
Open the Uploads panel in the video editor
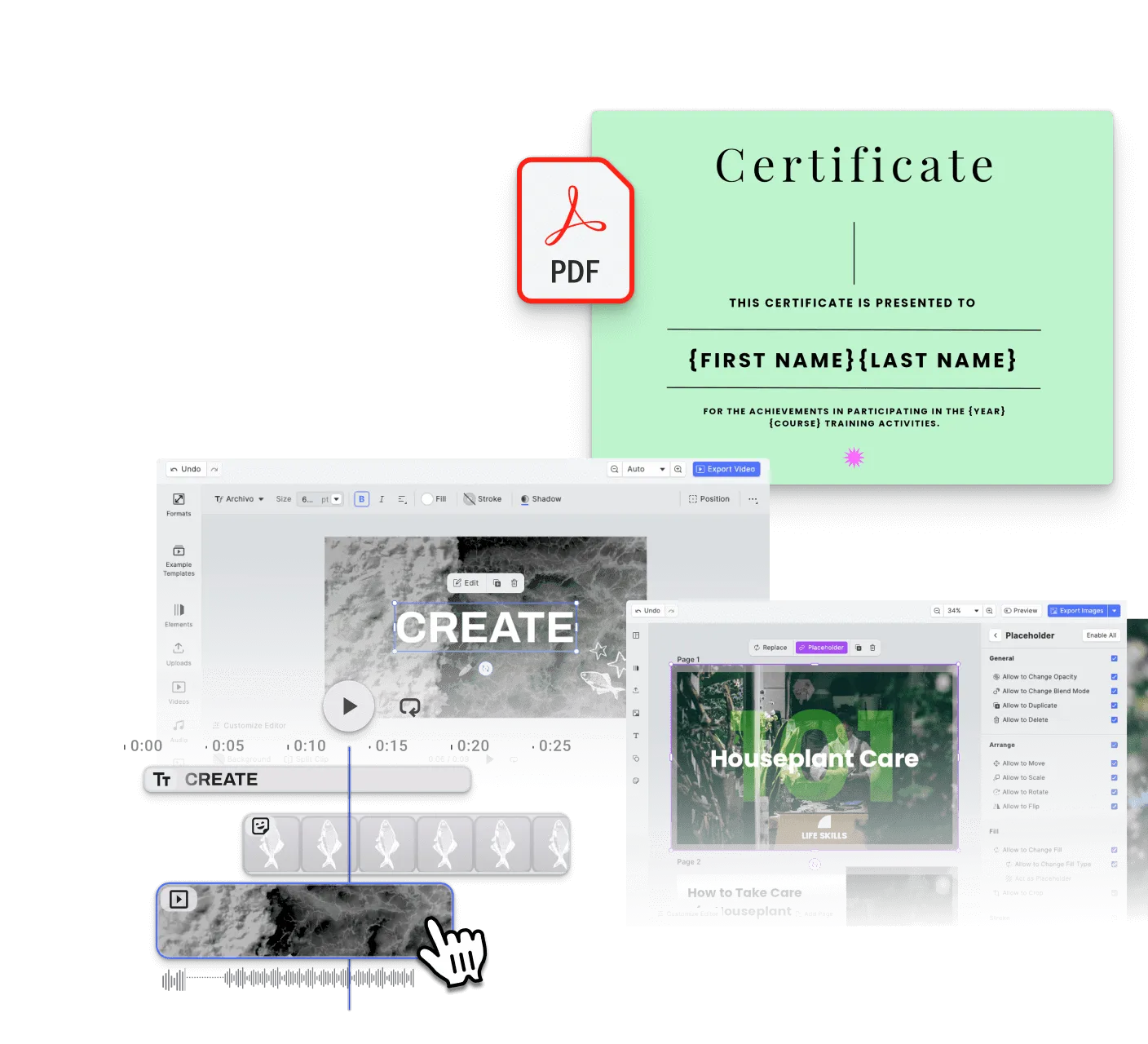(x=179, y=654)
